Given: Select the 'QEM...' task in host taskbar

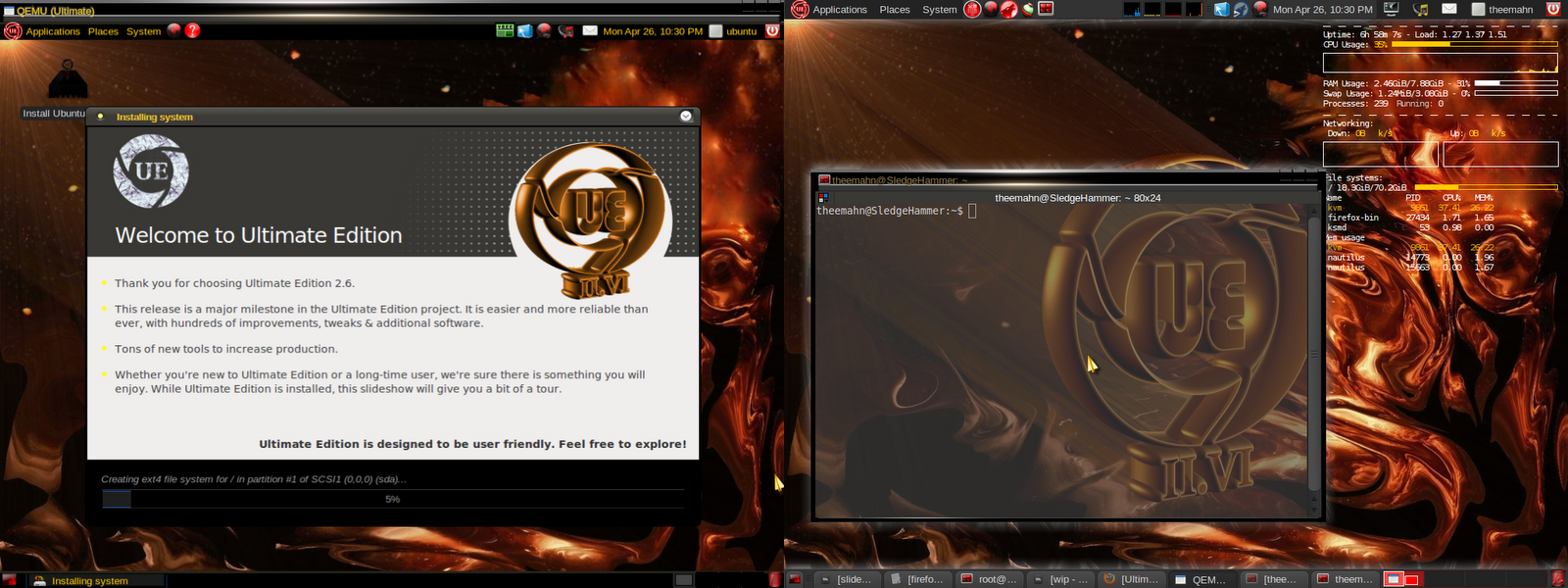Looking at the screenshot, I should 1201,579.
